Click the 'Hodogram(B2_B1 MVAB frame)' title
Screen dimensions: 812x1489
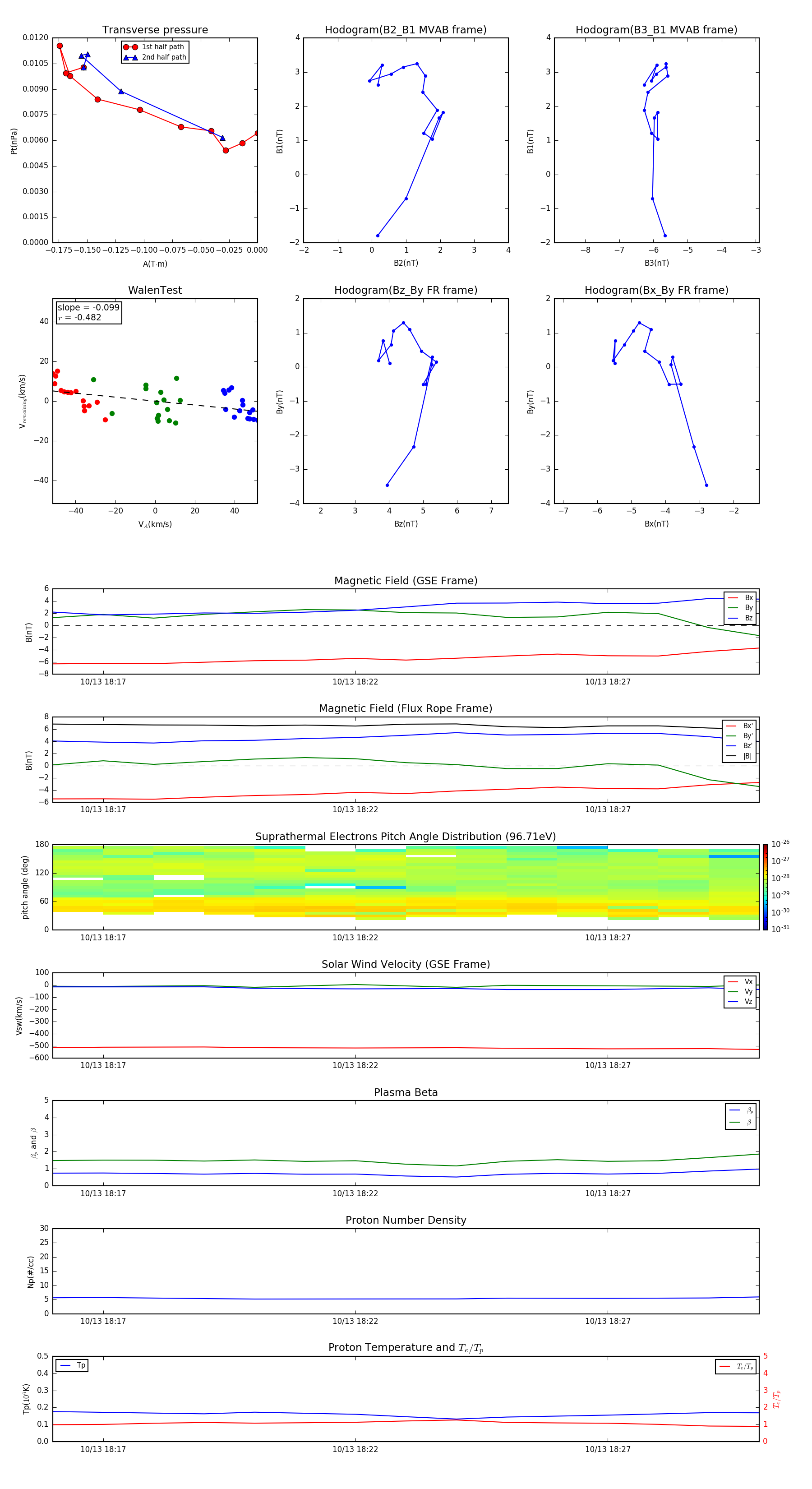[406, 29]
